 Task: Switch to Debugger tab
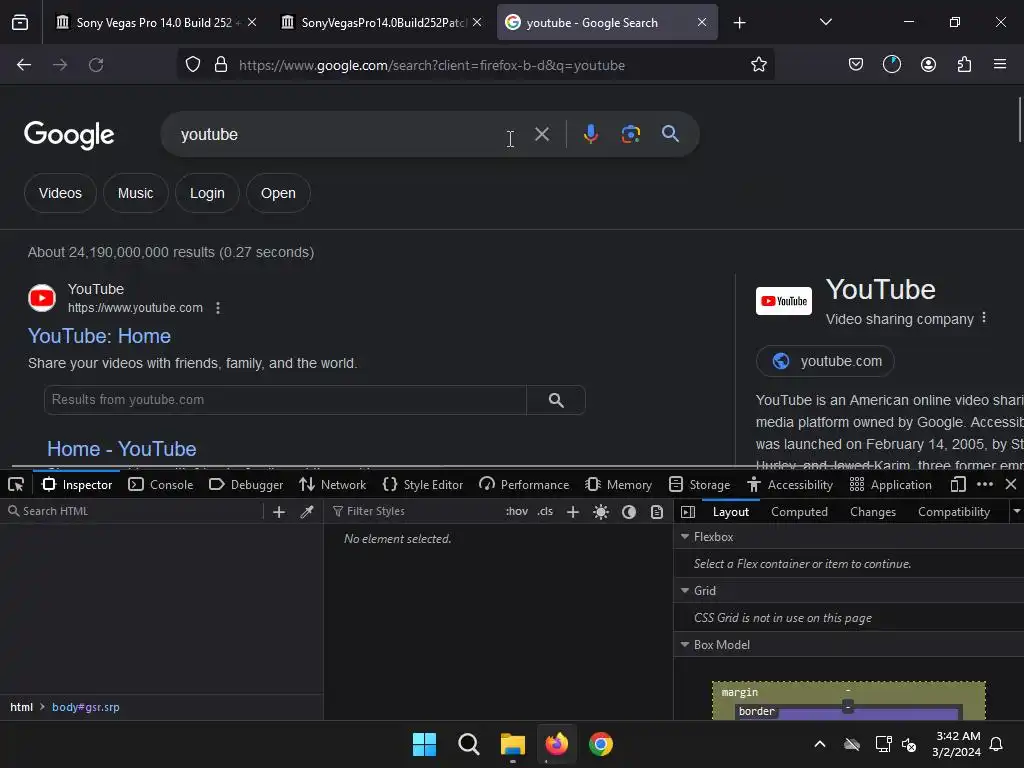click(x=246, y=485)
